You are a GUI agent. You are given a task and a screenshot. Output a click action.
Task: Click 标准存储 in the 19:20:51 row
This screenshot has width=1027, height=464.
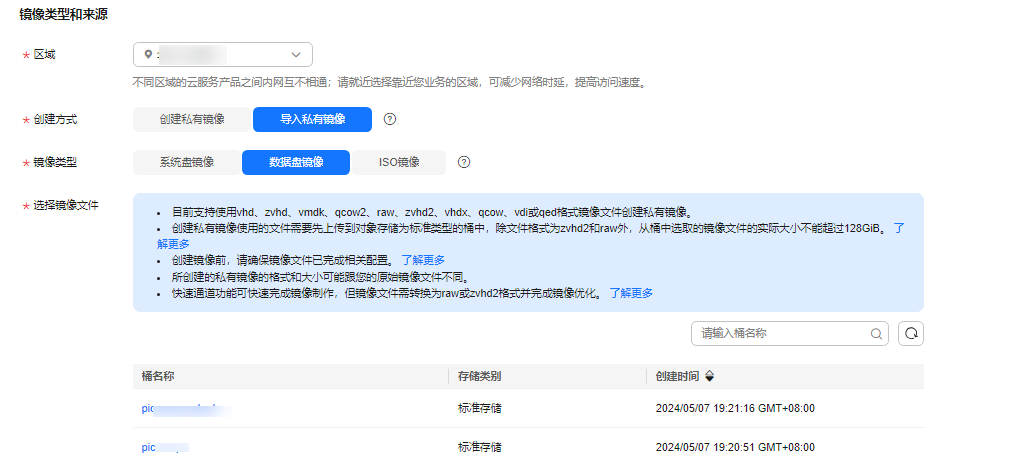coord(479,448)
